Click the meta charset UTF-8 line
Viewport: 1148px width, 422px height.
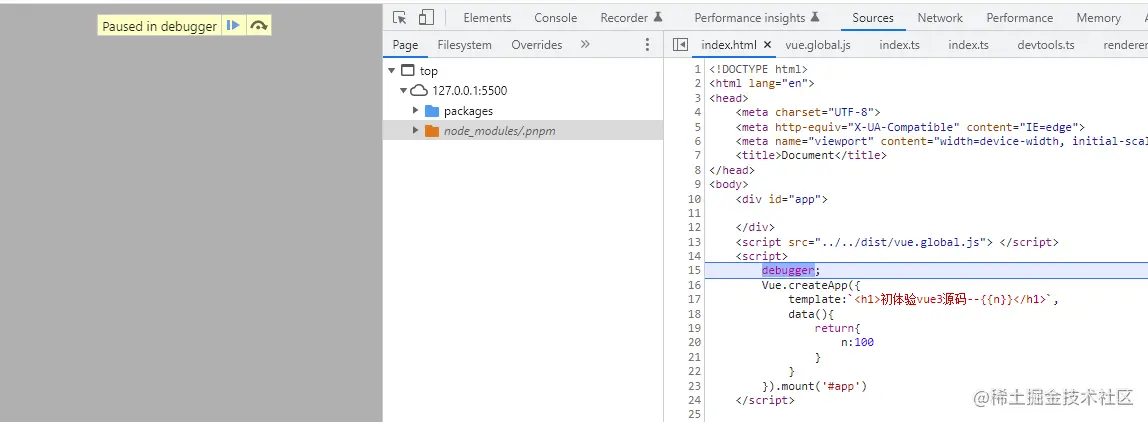pyautogui.click(x=808, y=112)
